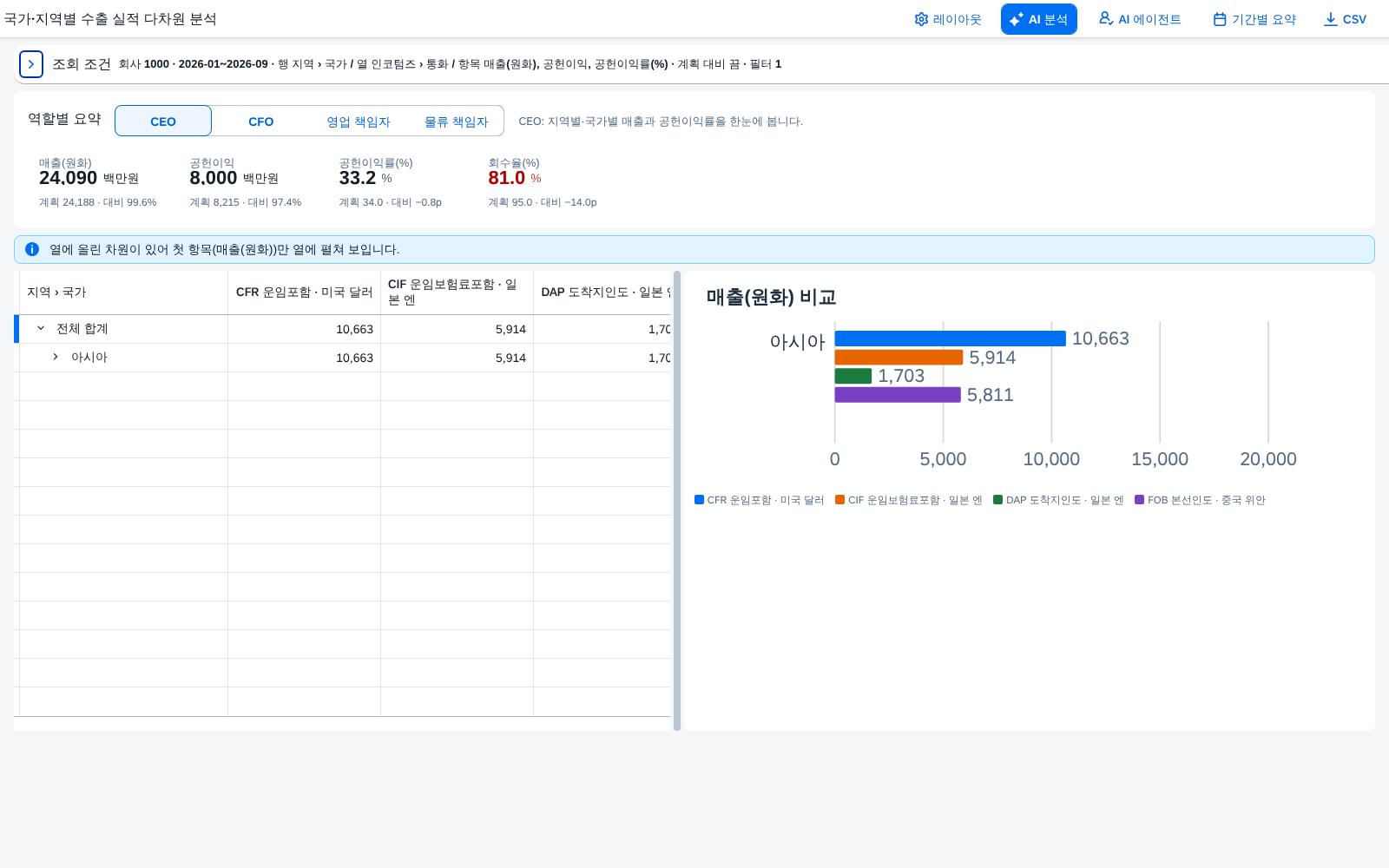Click the AI 에이전트 person icon
The width and height of the screenshot is (1389, 868).
coord(1106,18)
